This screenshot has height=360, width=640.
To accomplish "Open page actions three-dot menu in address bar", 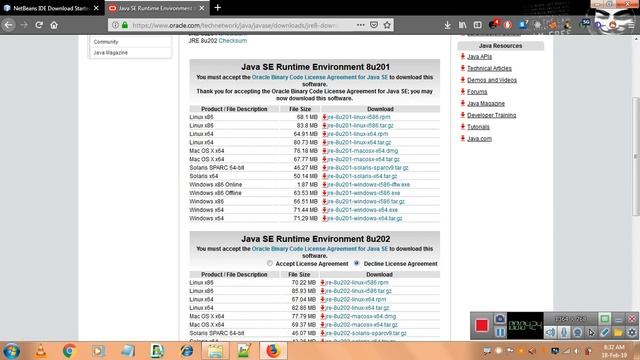I will 360,25.
